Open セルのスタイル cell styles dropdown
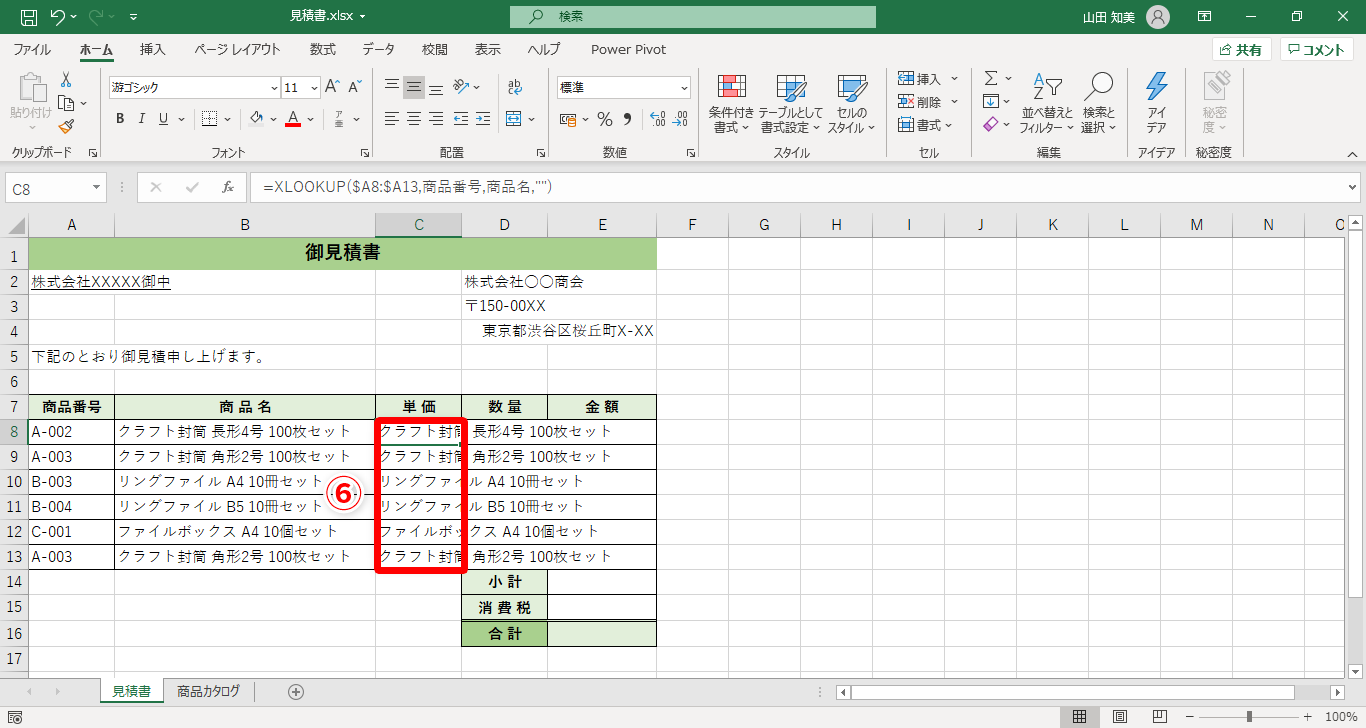 (x=851, y=104)
